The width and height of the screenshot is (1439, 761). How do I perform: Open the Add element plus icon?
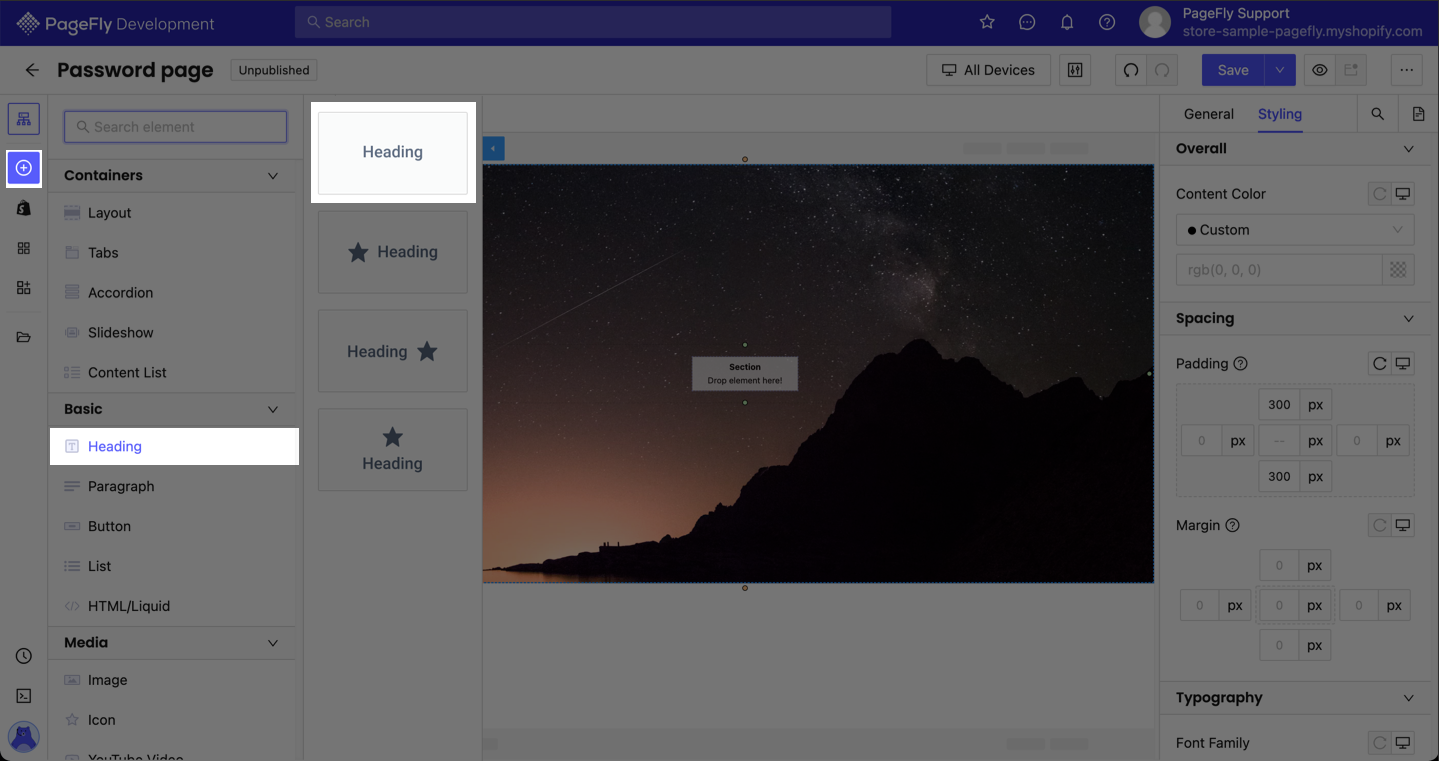coord(24,168)
